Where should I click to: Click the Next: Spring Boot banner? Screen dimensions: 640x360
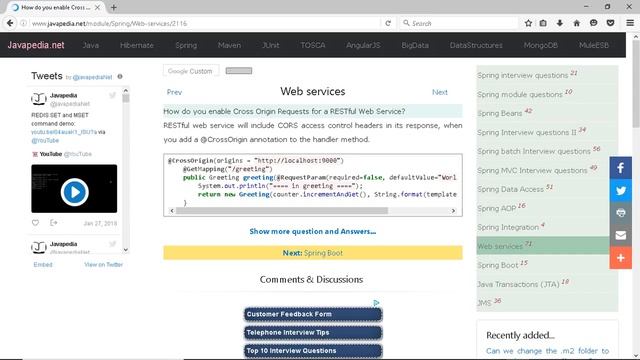pos(313,253)
